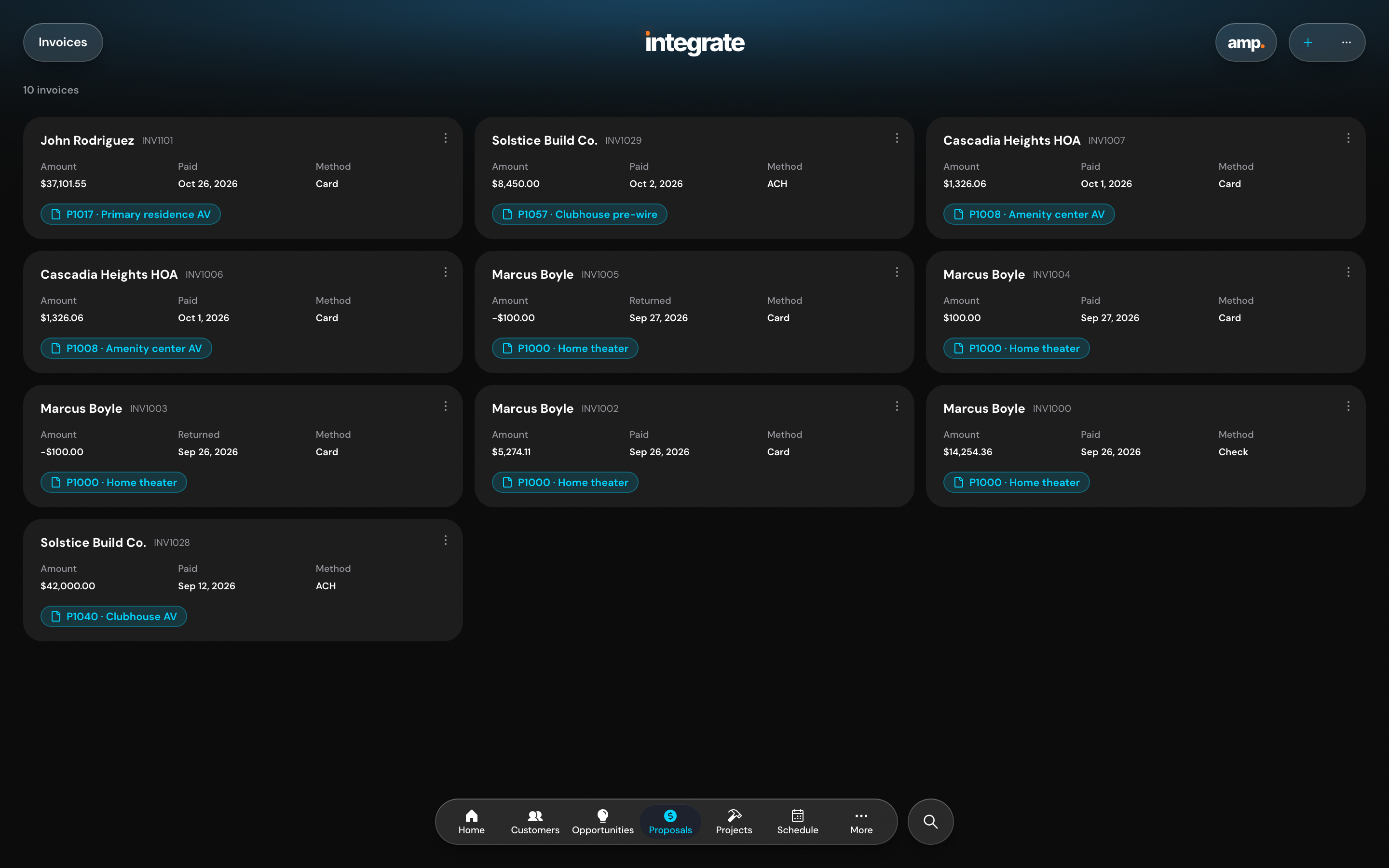Open P1008 Amenity center AV on INV1007

[1029, 214]
